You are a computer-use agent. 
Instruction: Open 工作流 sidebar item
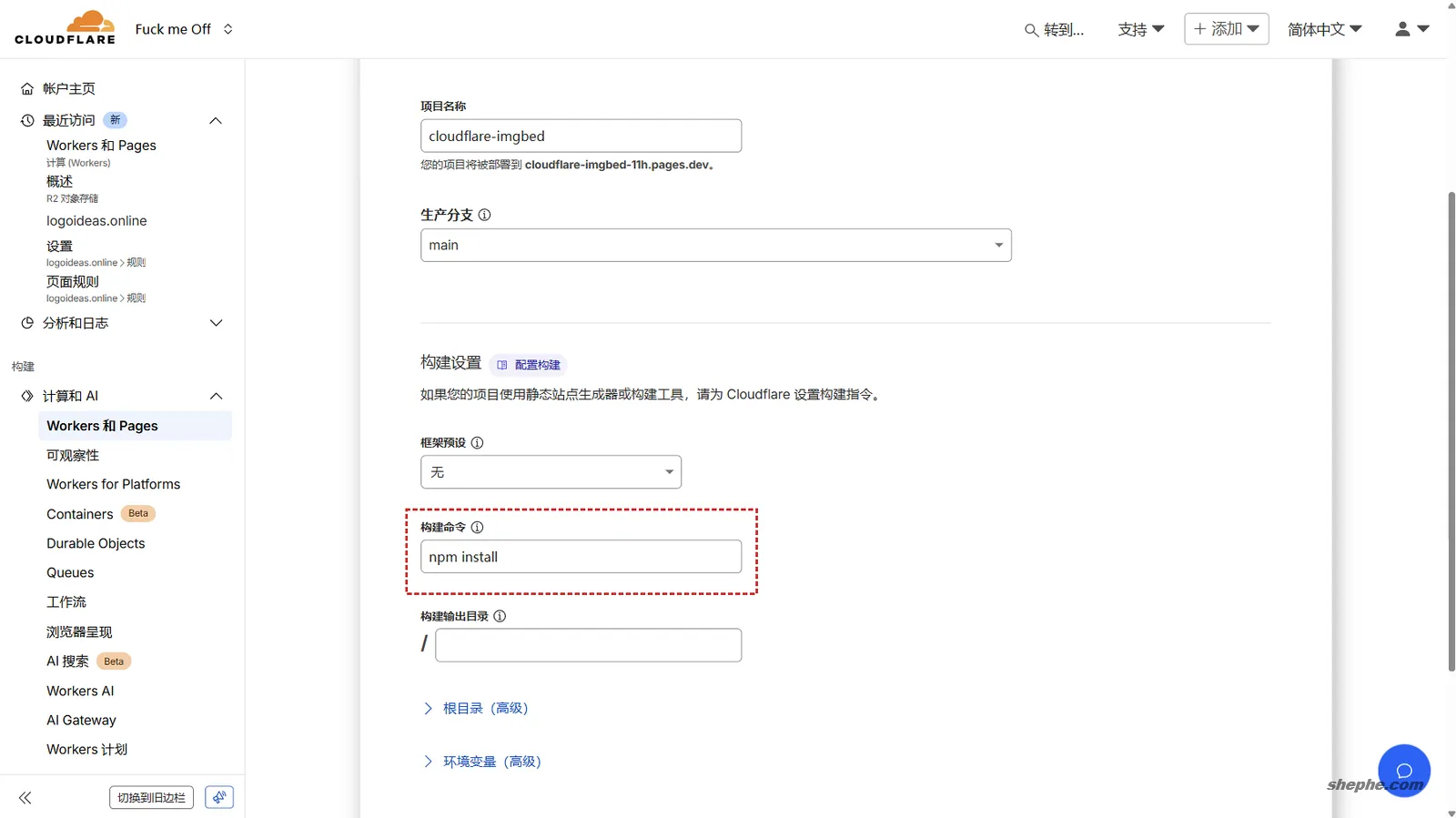point(66,601)
